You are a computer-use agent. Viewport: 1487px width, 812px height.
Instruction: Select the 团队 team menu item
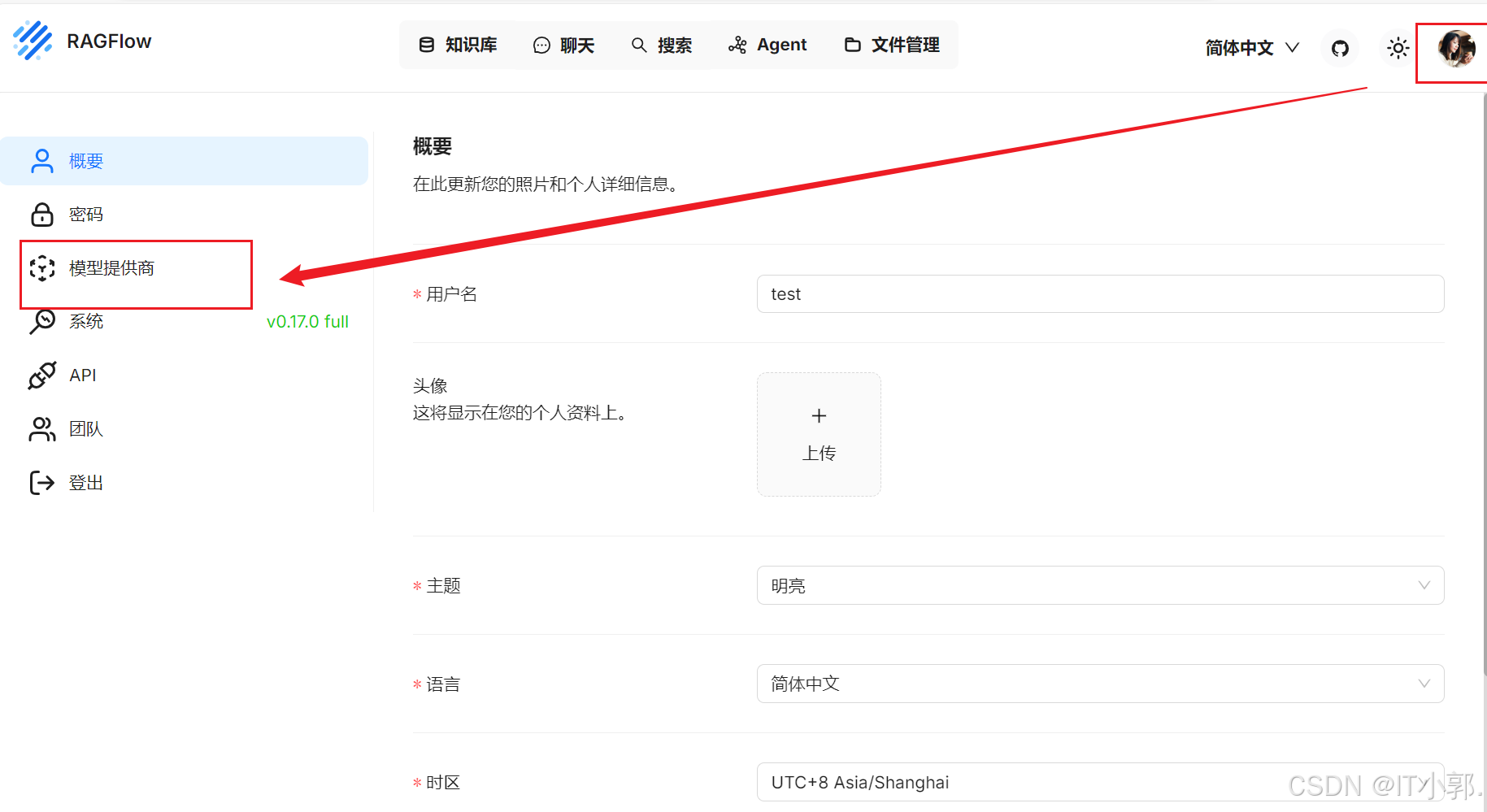85,428
